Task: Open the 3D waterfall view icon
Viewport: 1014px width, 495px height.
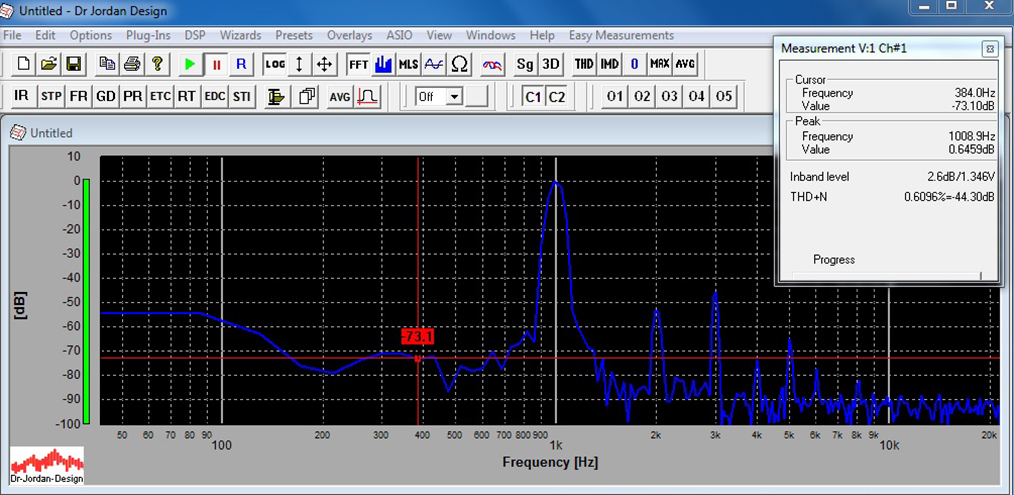Action: pyautogui.click(x=551, y=64)
